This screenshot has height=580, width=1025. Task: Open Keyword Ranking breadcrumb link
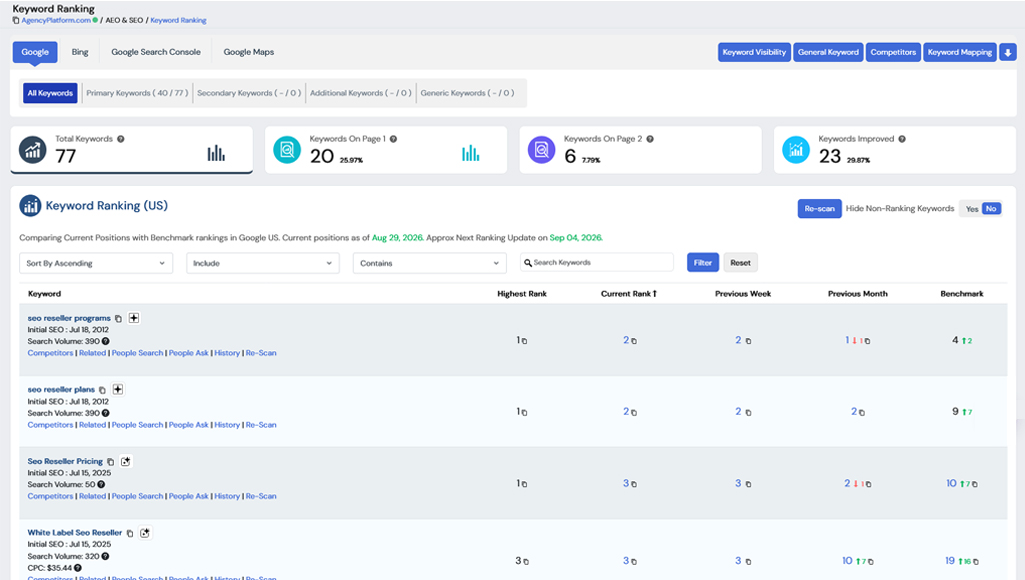[178, 20]
